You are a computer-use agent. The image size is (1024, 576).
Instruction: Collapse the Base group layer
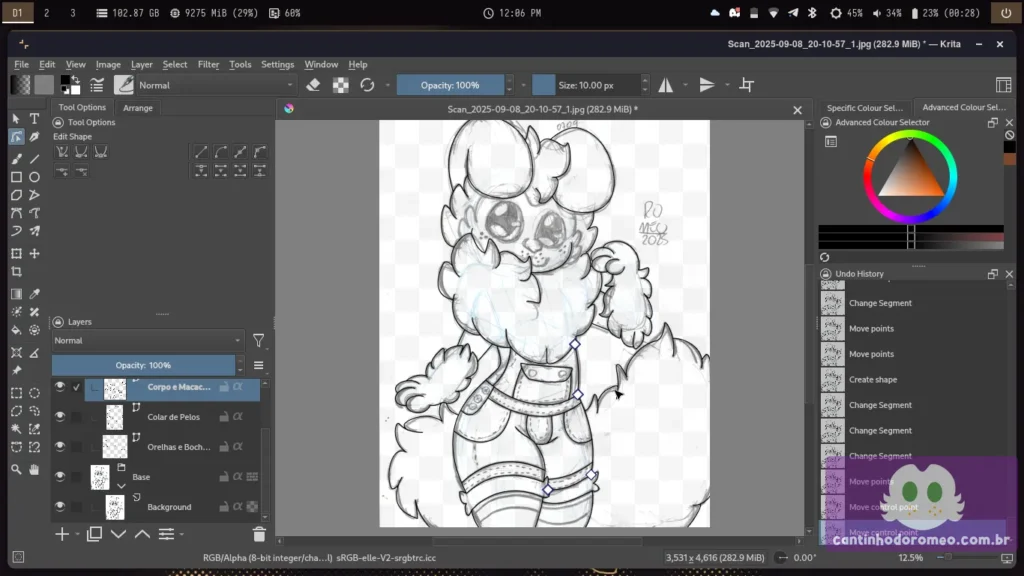pyautogui.click(x=121, y=486)
